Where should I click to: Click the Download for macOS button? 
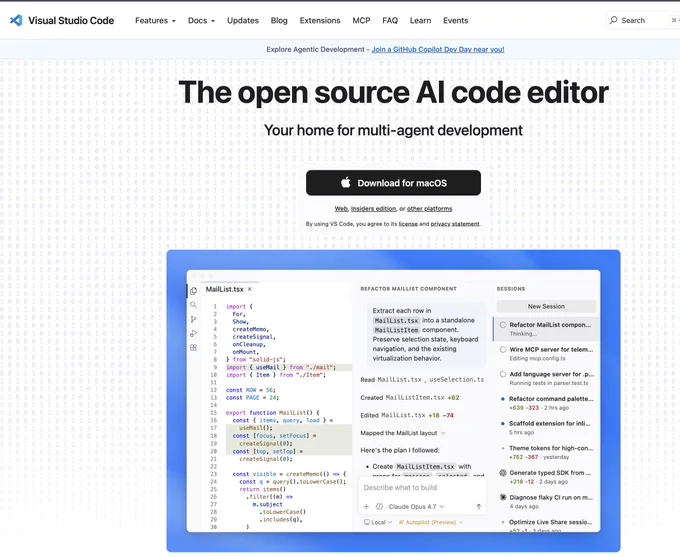[393, 183]
